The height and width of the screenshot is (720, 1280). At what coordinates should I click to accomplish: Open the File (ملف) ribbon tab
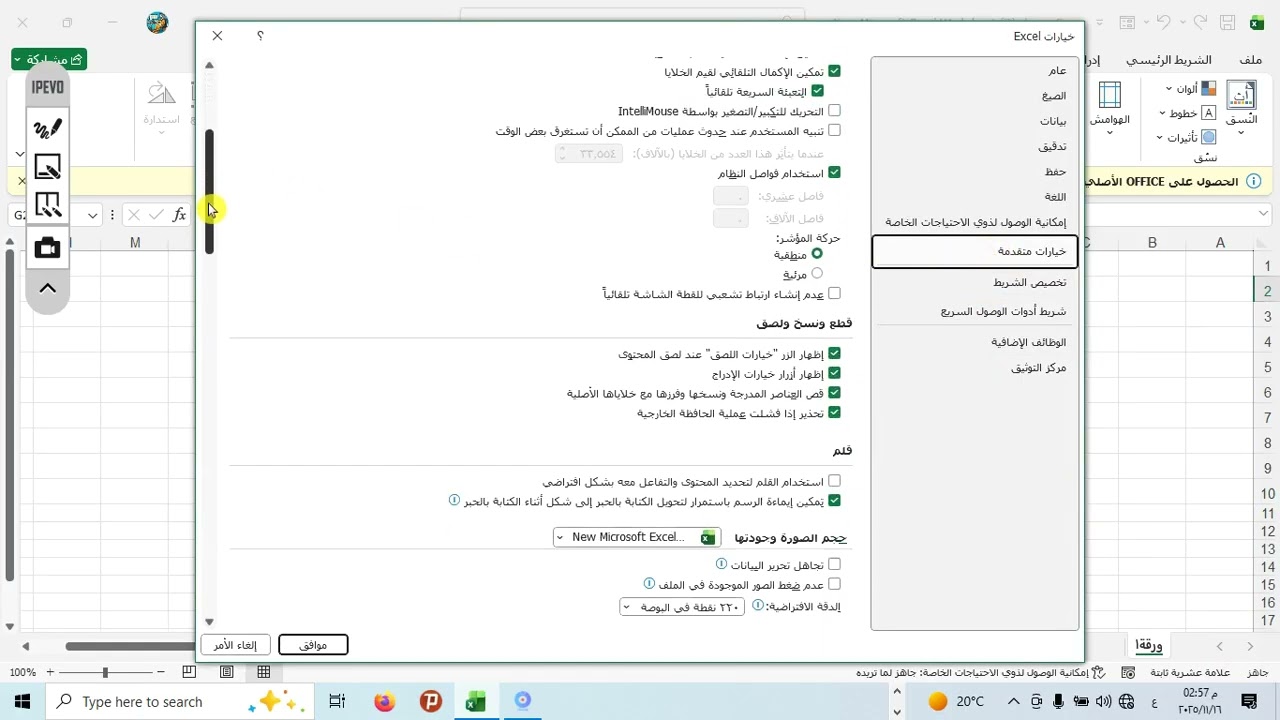click(1250, 60)
